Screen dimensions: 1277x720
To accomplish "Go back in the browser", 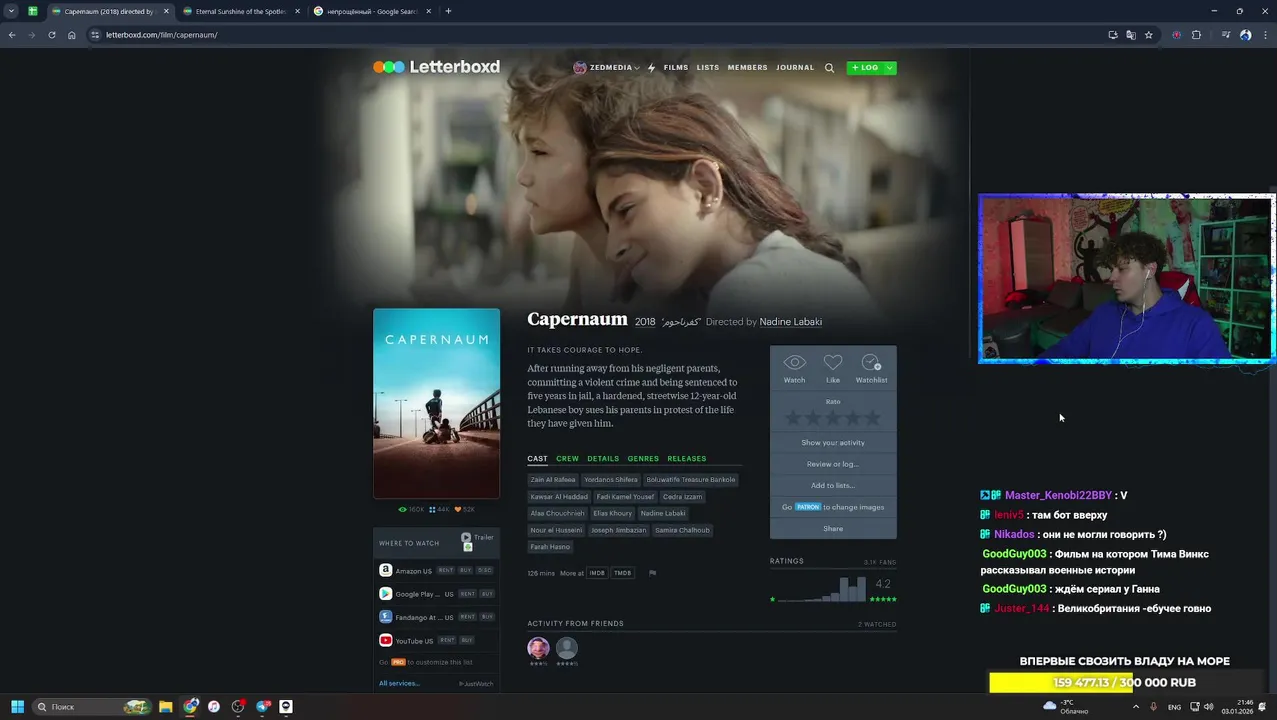I will 12,35.
